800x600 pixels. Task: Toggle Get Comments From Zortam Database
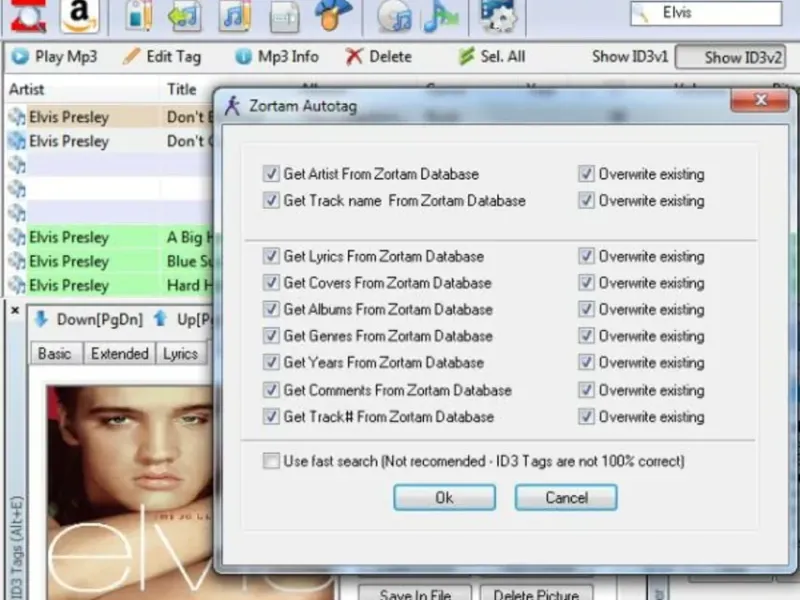pos(270,390)
